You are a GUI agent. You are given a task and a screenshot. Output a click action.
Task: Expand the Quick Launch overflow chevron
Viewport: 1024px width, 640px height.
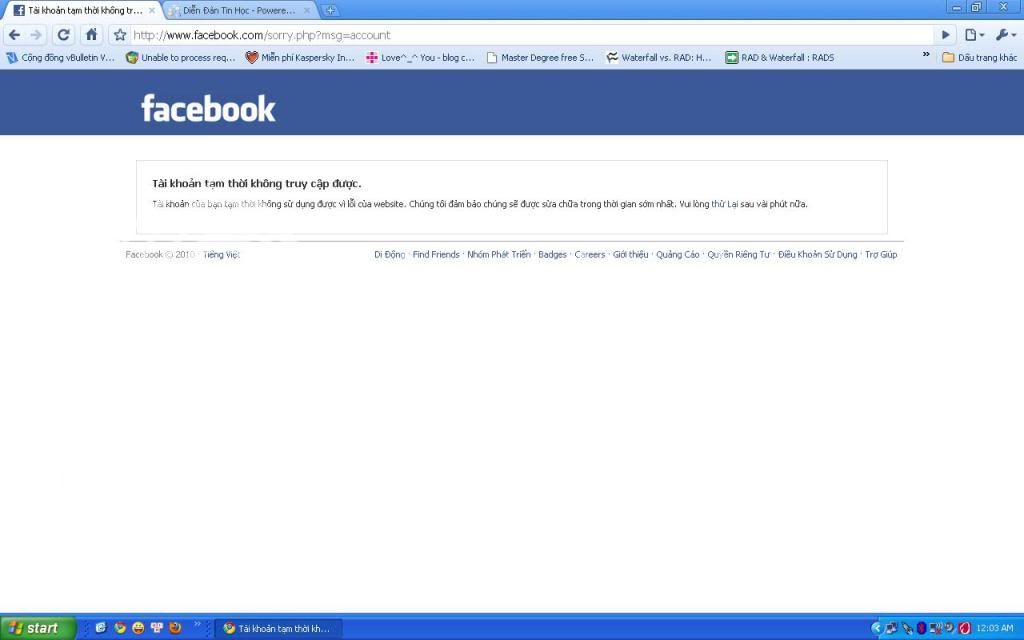click(x=197, y=624)
